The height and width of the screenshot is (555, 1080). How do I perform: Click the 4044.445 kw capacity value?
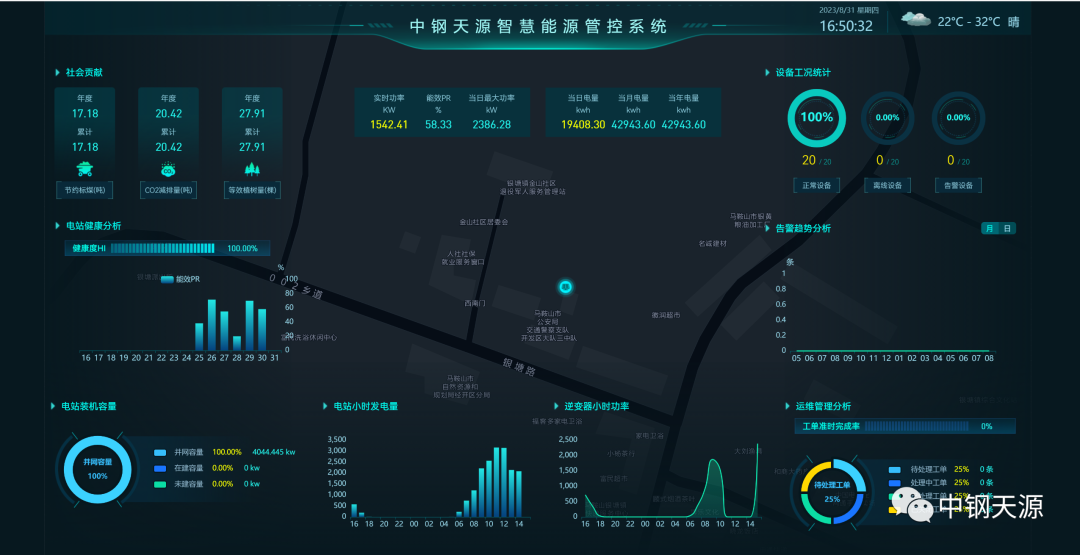coord(273,452)
